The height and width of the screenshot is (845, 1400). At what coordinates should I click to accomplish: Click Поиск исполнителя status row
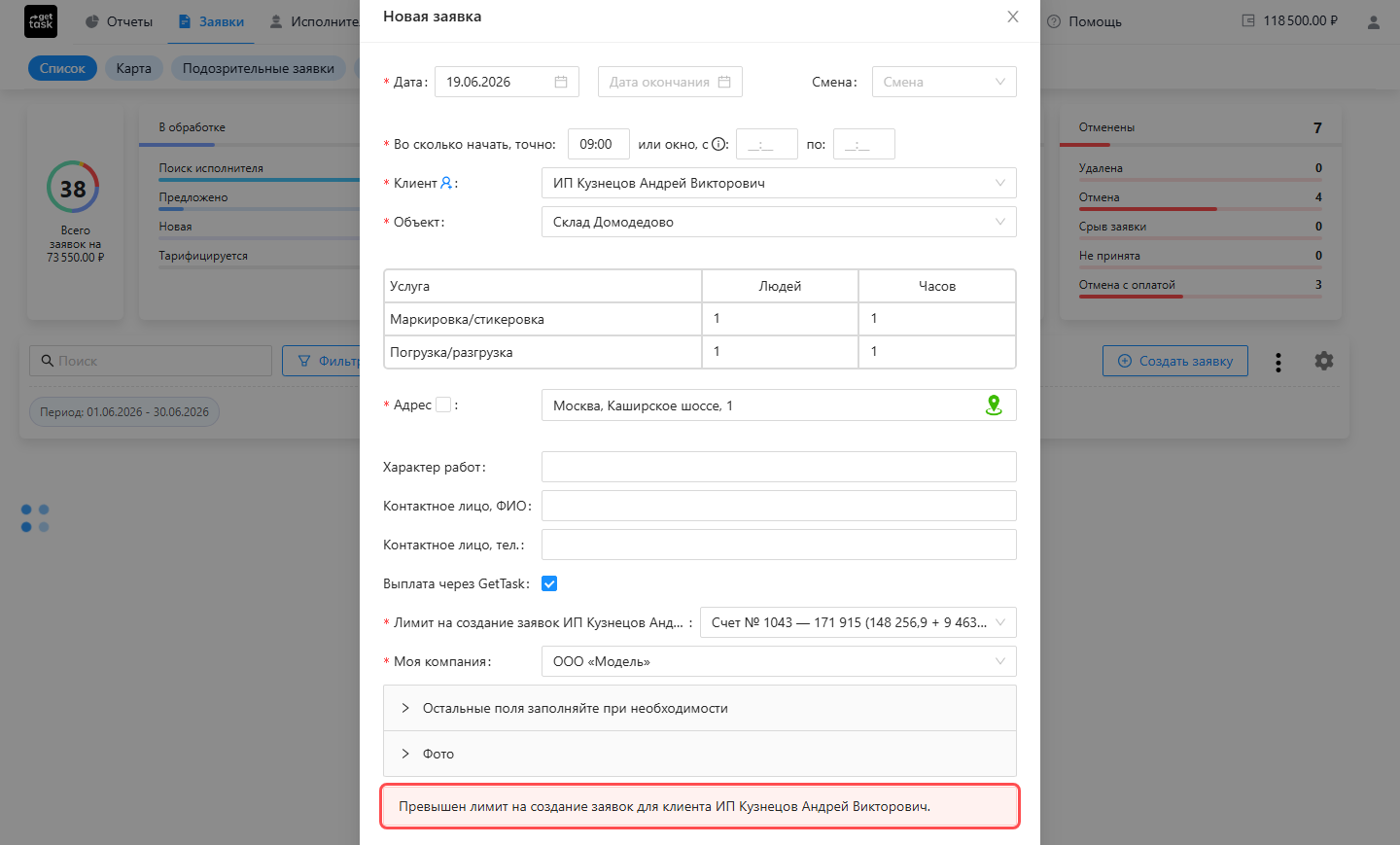coord(259,170)
